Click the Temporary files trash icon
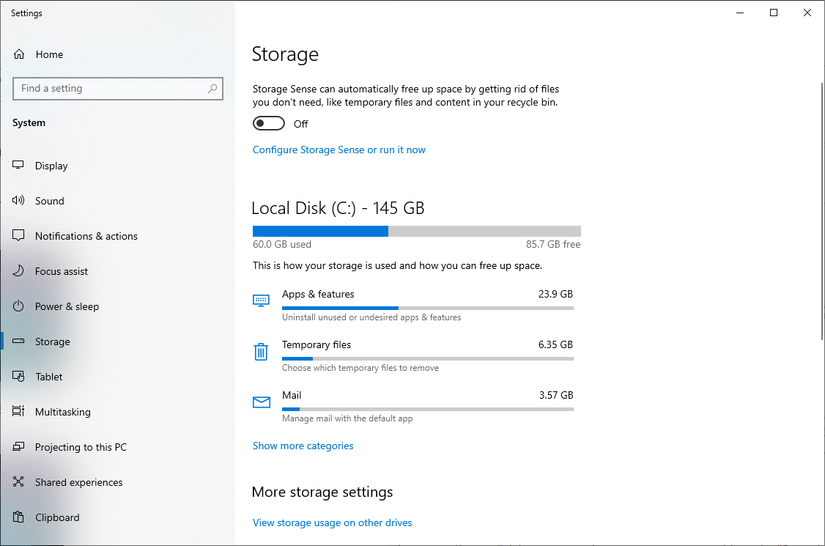 (261, 351)
